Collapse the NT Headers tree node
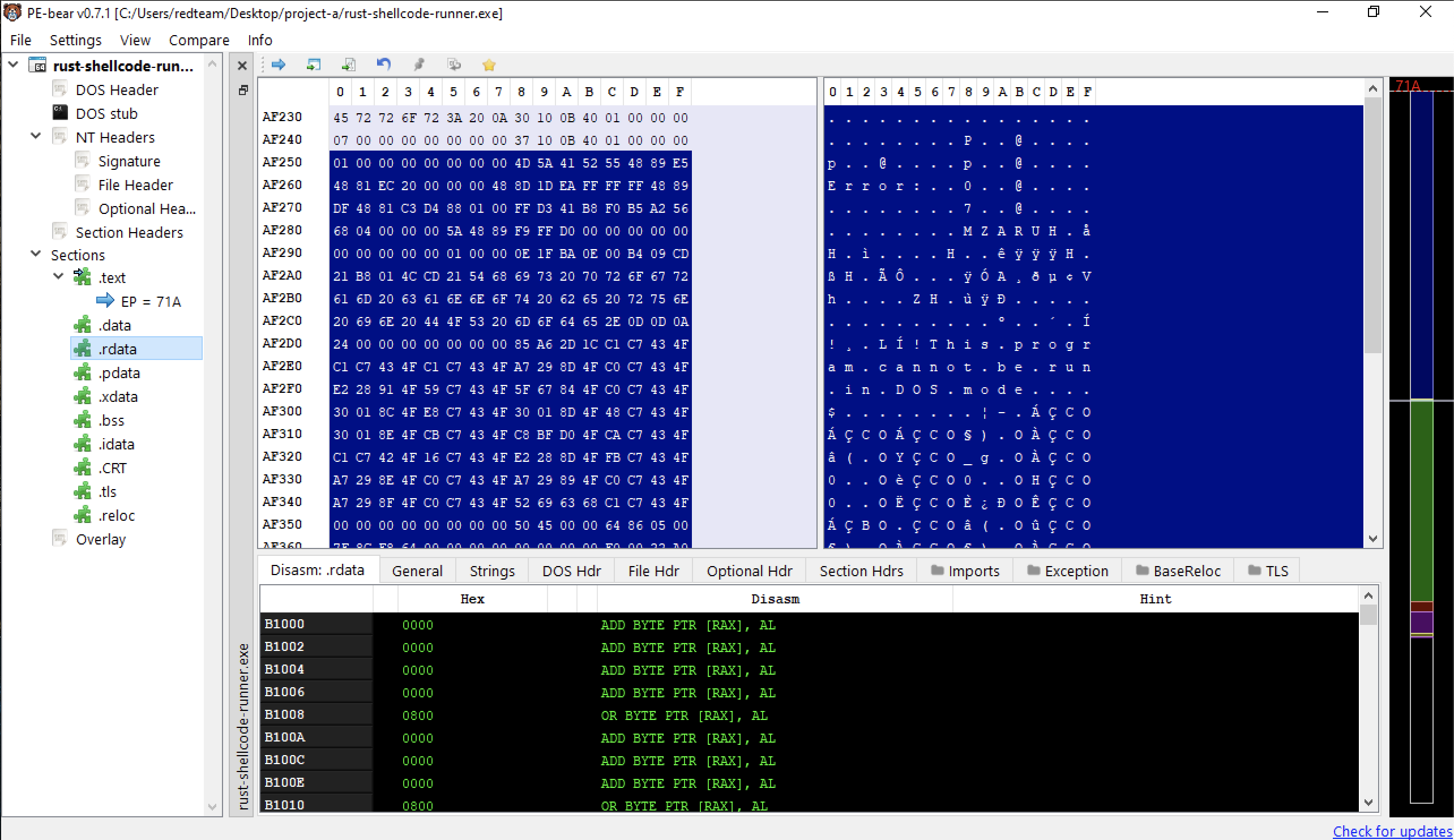The image size is (1454, 840). (36, 137)
